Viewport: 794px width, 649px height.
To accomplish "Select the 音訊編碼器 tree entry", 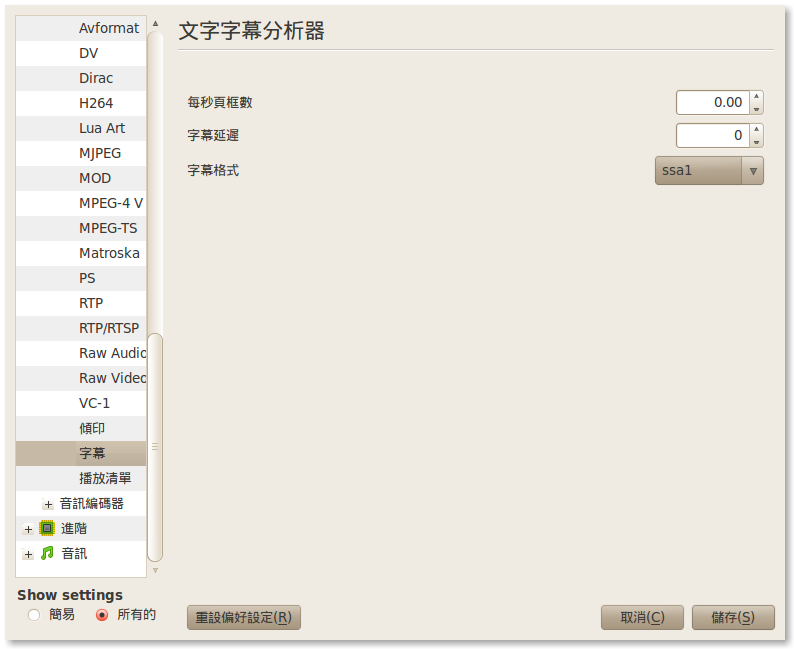I will pyautogui.click(x=92, y=504).
